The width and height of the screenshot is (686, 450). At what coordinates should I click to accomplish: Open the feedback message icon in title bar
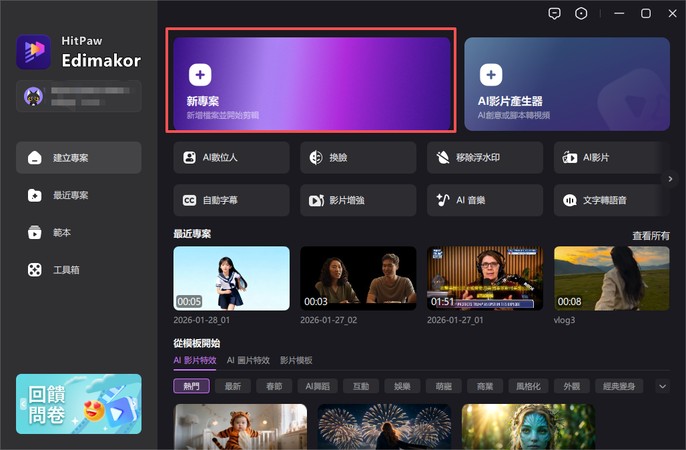pyautogui.click(x=554, y=14)
